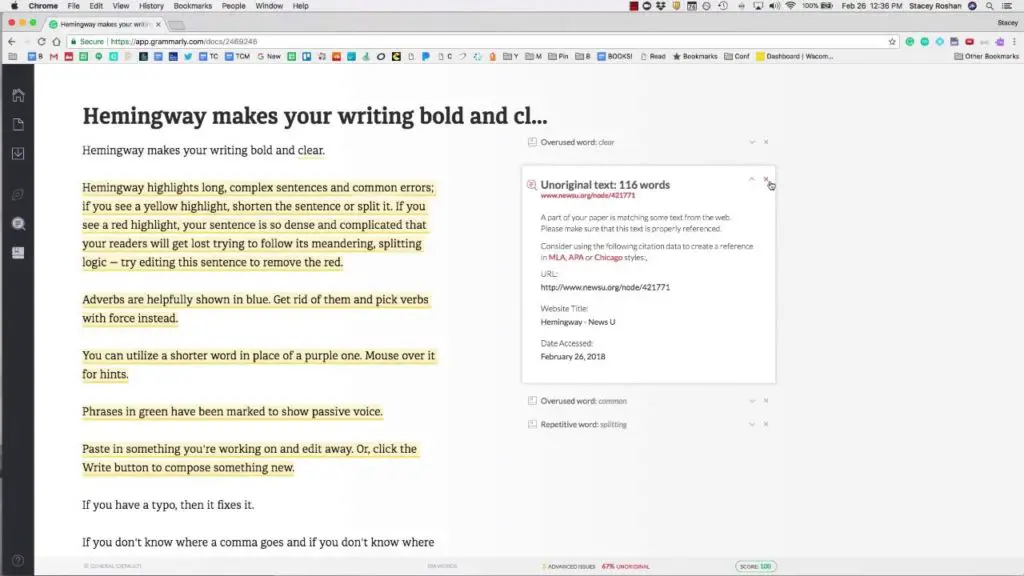This screenshot has height=576, width=1024.
Task: Click the volume icon in menu bar
Action: click(x=774, y=6)
